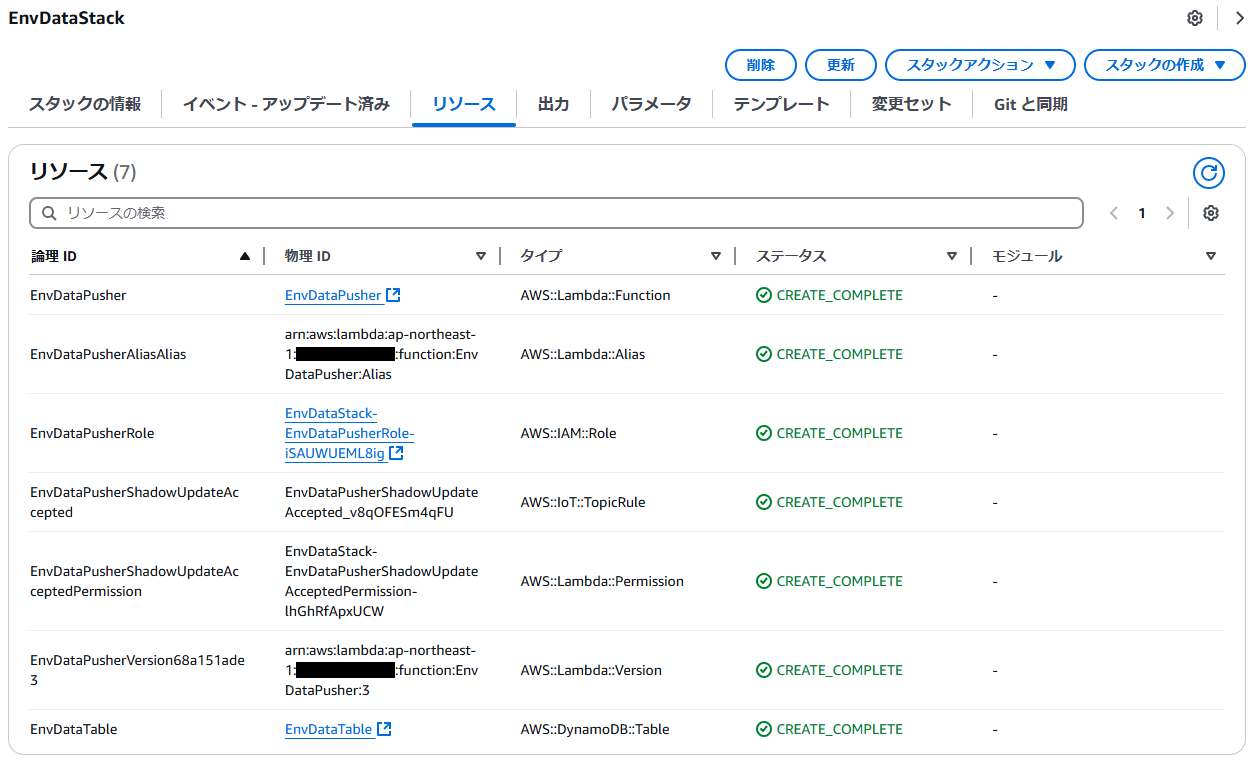Open external link icon beside EnvDataPusherRole ID
This screenshot has width=1254, height=765.
[396, 453]
